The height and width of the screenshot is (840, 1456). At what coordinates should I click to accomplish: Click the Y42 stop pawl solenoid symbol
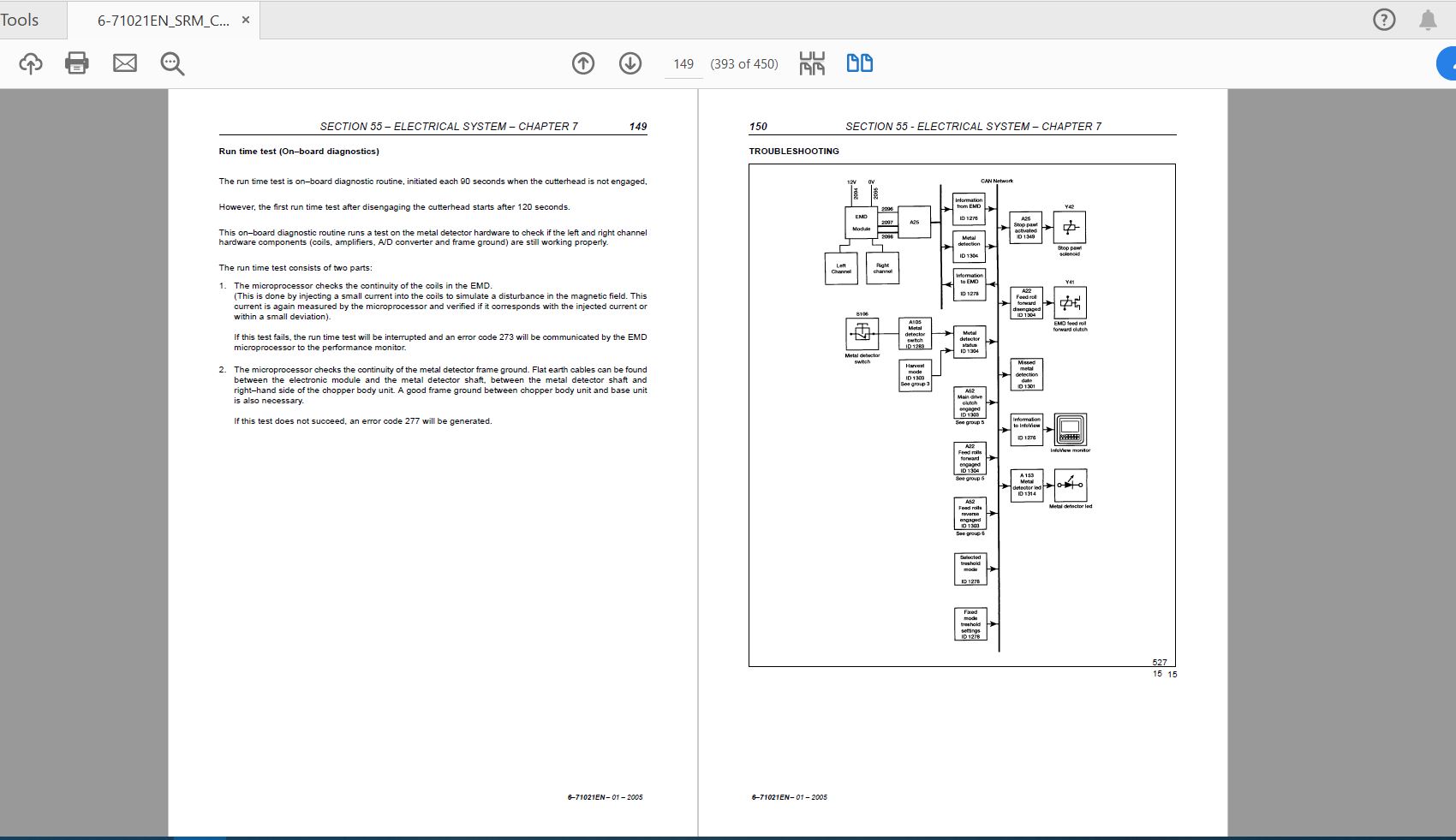tap(1070, 228)
